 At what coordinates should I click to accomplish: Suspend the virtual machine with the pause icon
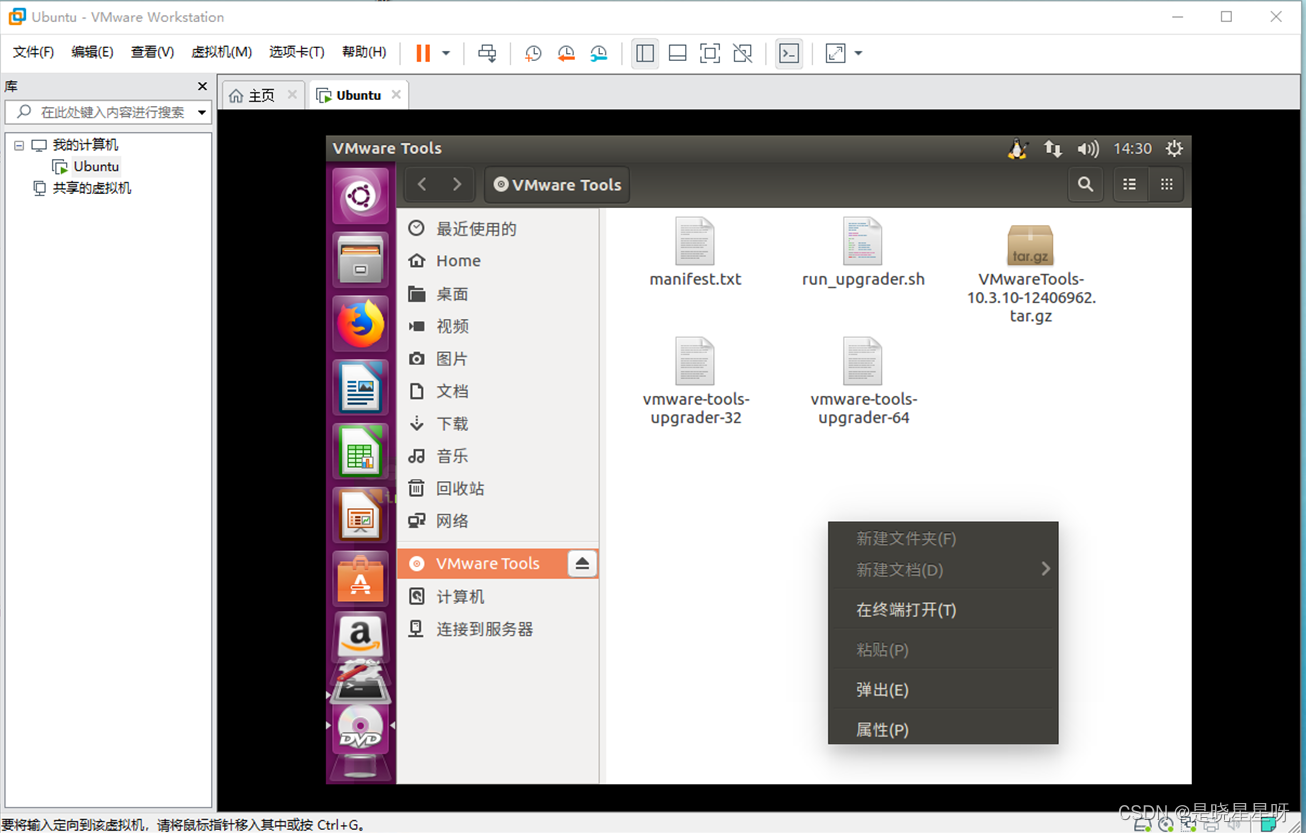pyautogui.click(x=422, y=53)
